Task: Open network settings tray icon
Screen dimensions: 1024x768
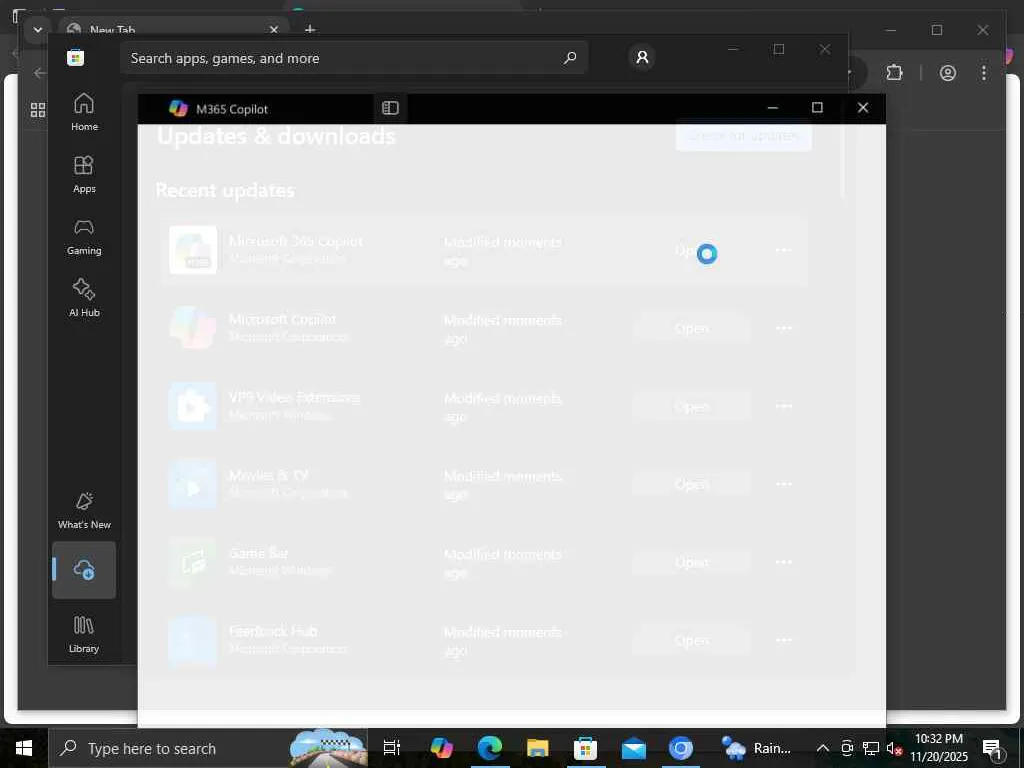Action: tap(871, 748)
